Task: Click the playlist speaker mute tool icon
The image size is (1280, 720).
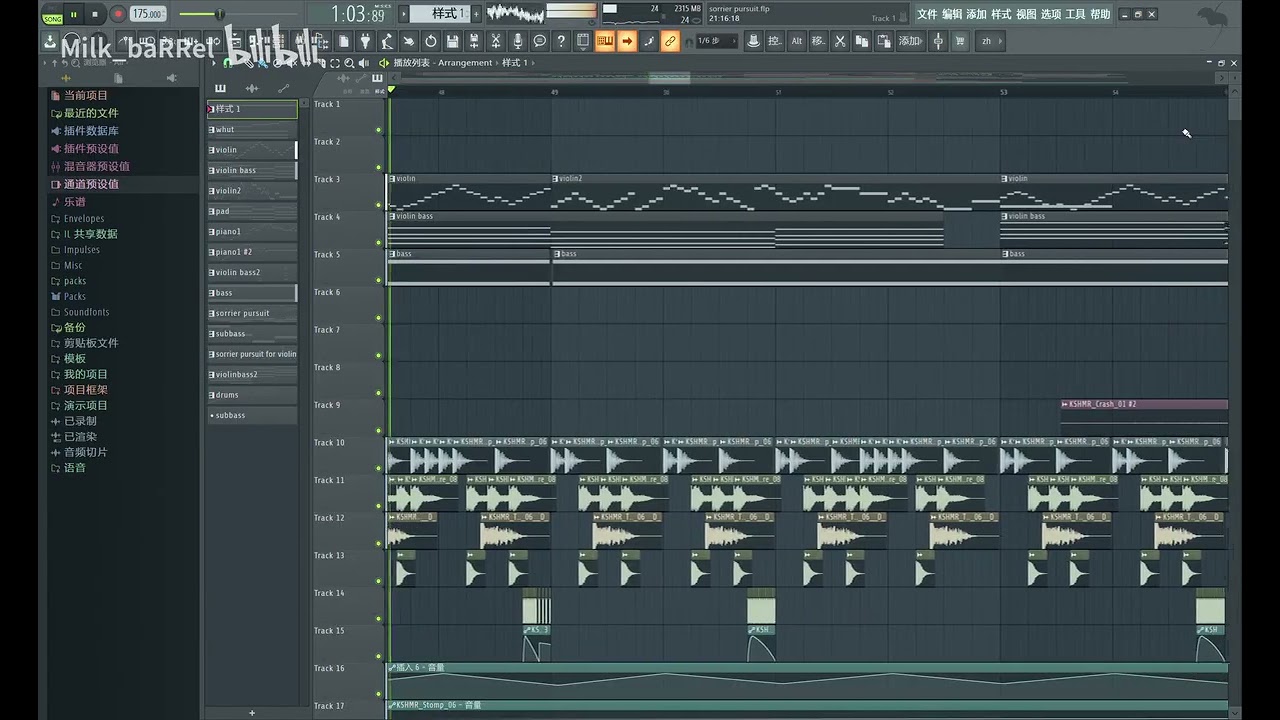Action: coord(362,63)
